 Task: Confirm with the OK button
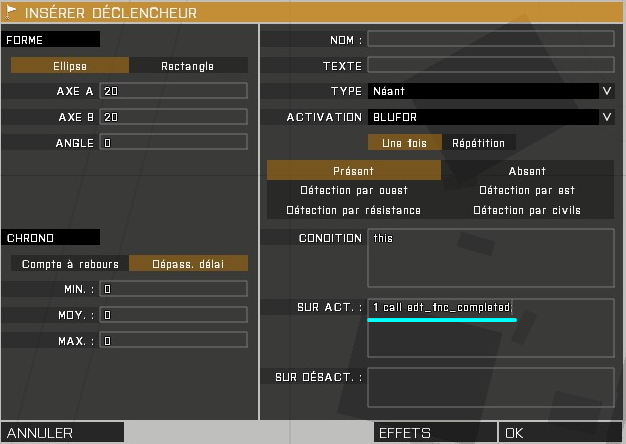pos(560,433)
